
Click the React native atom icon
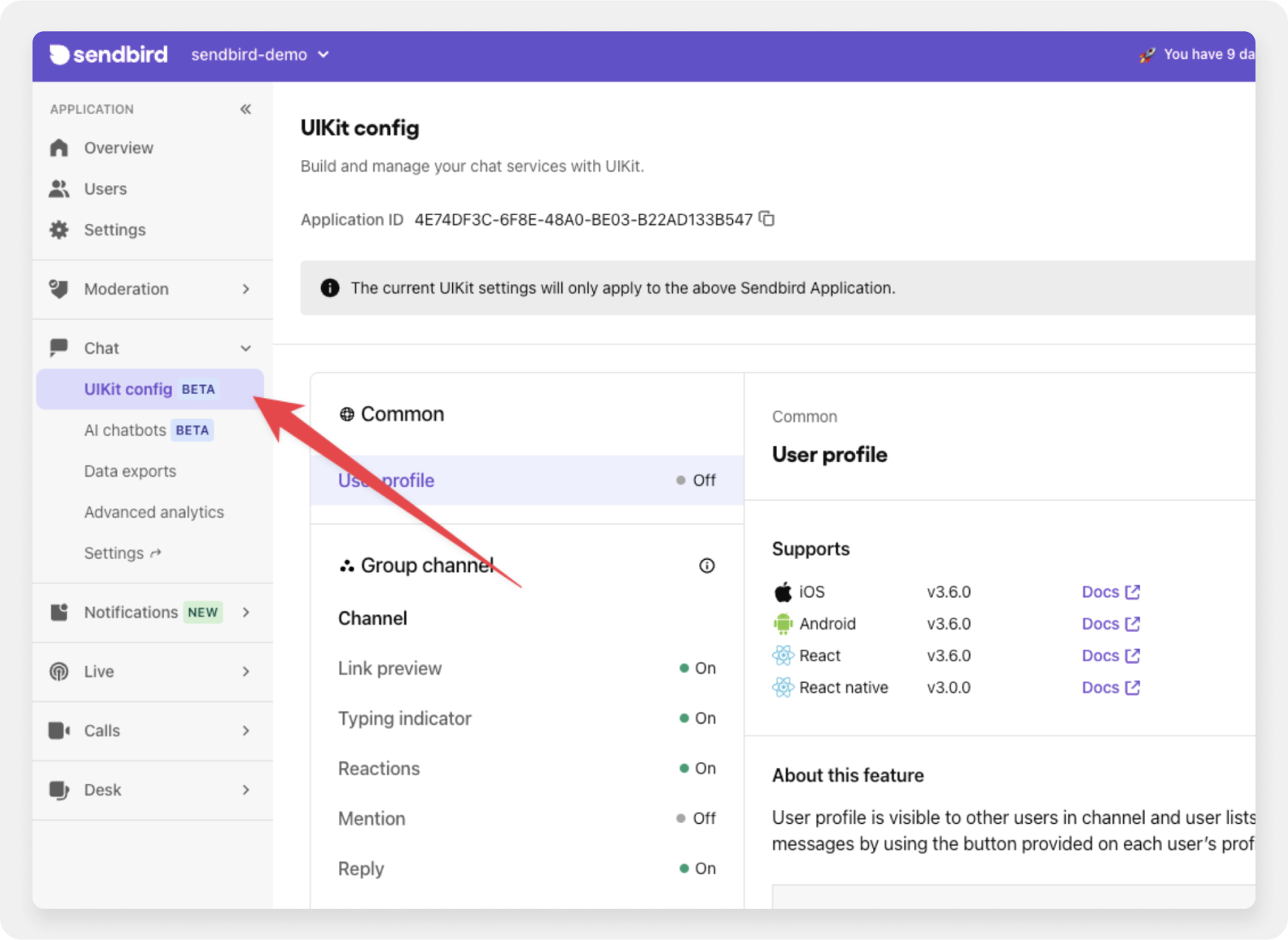coord(783,688)
